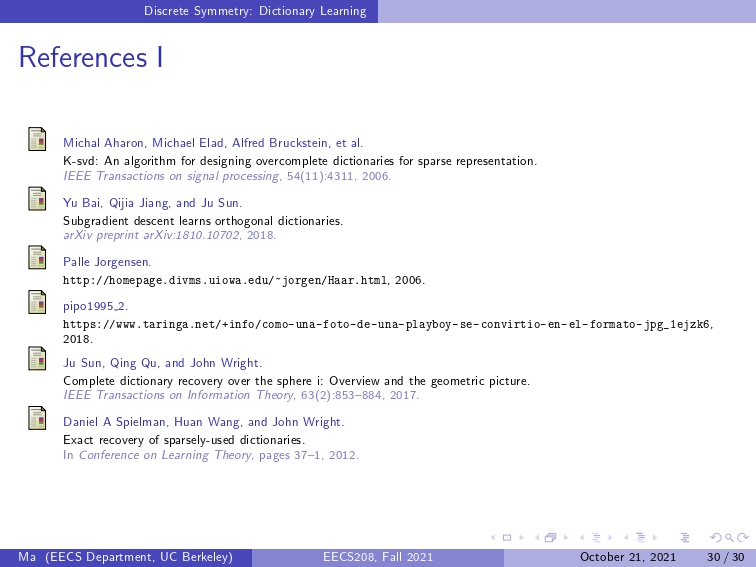Click document icon beside pipo1995_2 reference
Viewport: 756px width, 567px height.
click(x=37, y=302)
